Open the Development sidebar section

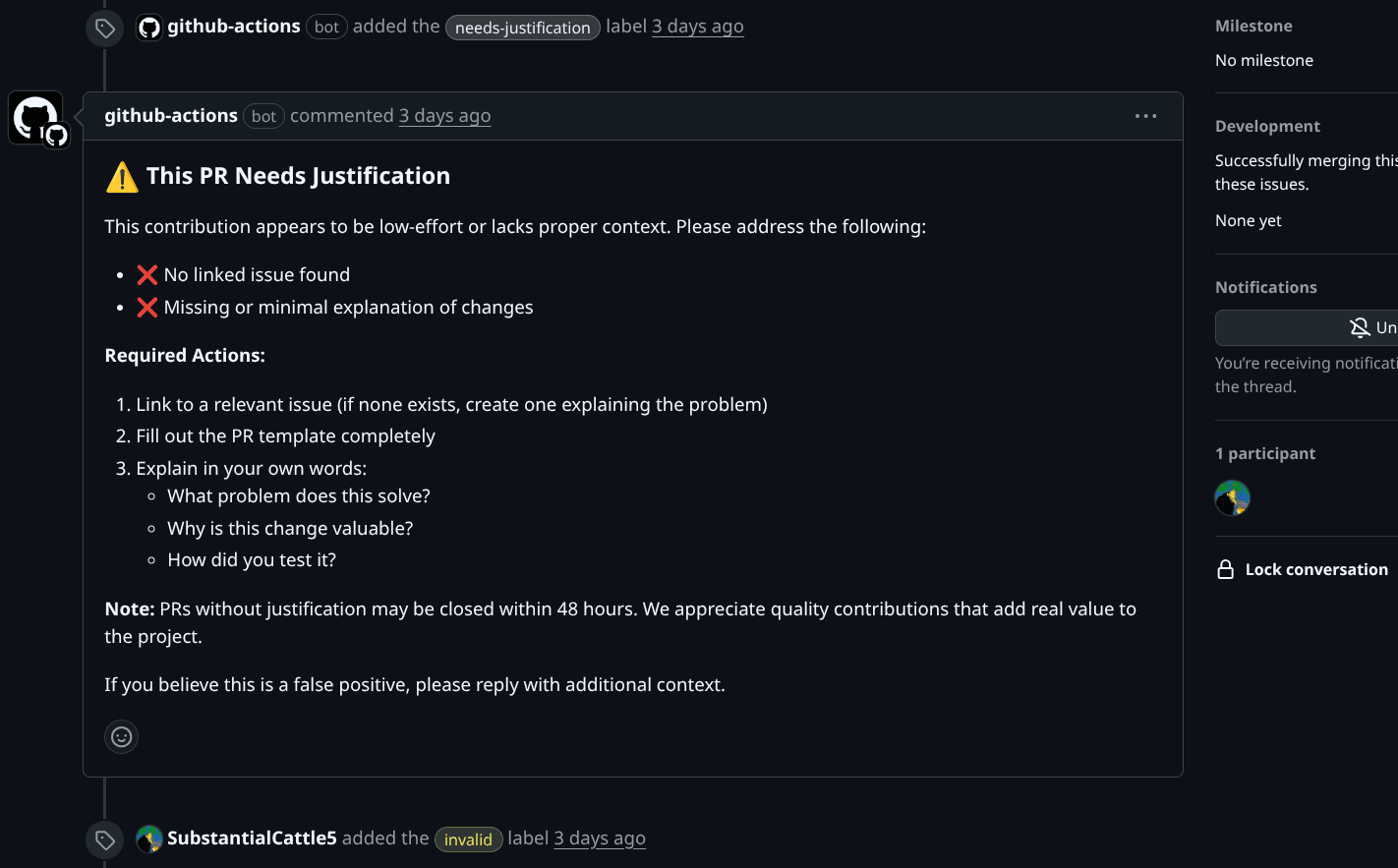click(x=1267, y=127)
